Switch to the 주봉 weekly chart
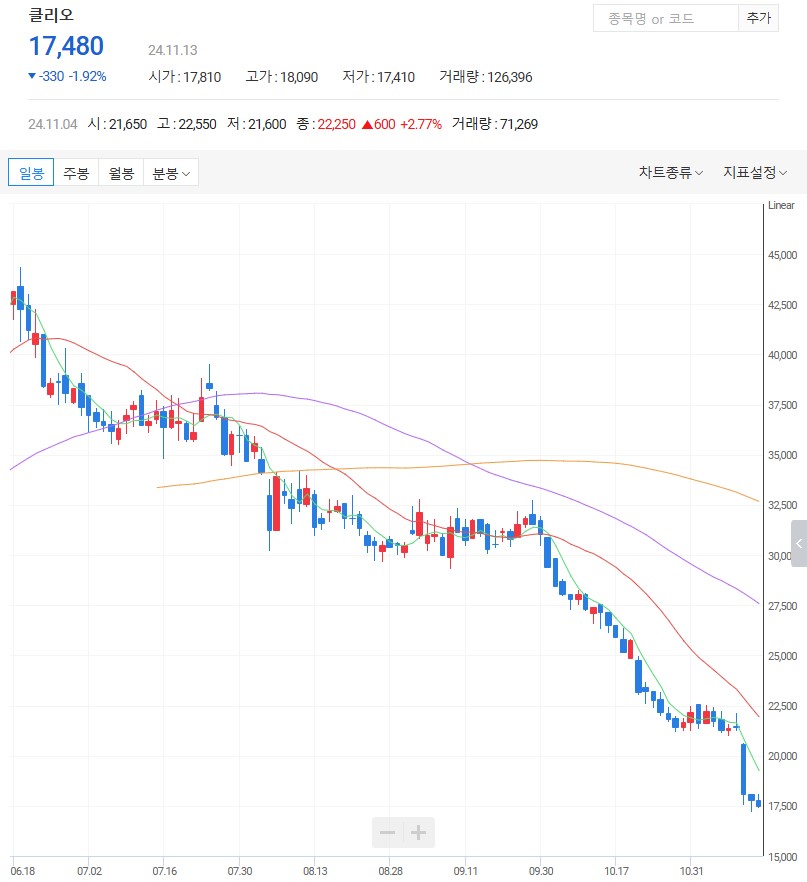Image resolution: width=807 pixels, height=882 pixels. (76, 173)
